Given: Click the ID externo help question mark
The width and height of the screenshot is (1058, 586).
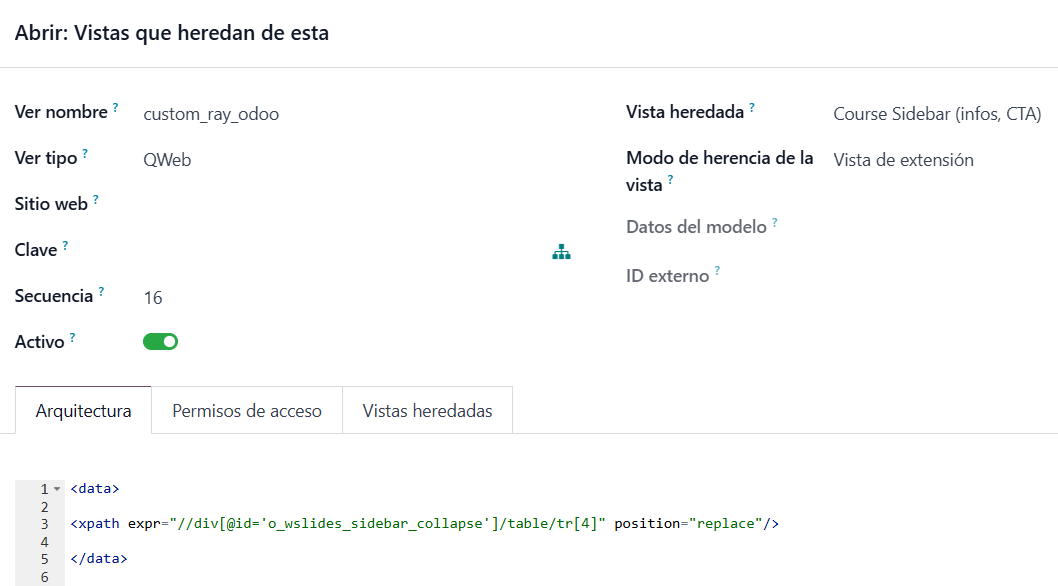Looking at the screenshot, I should (717, 271).
